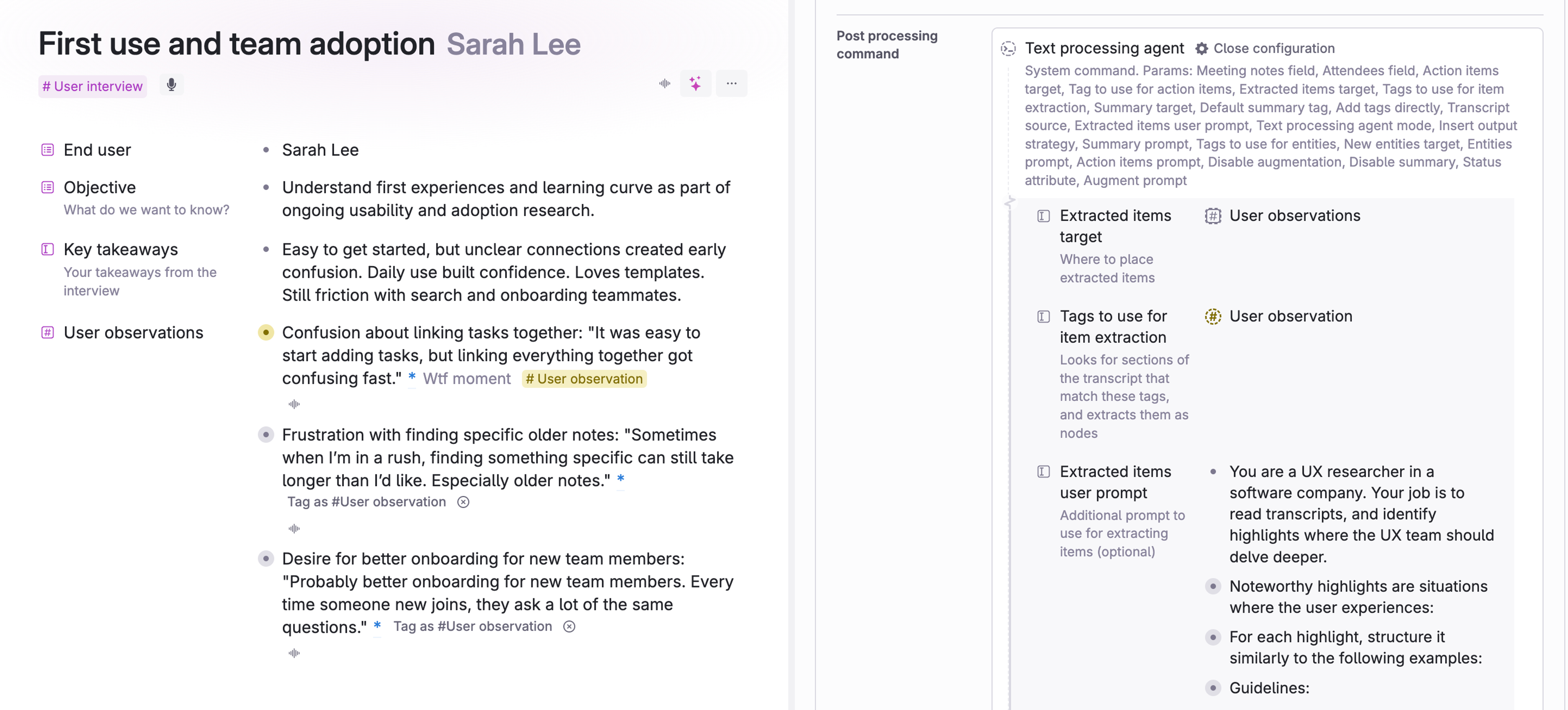The width and height of the screenshot is (1568, 710).
Task: Click the #User interview tag
Action: pos(93,87)
